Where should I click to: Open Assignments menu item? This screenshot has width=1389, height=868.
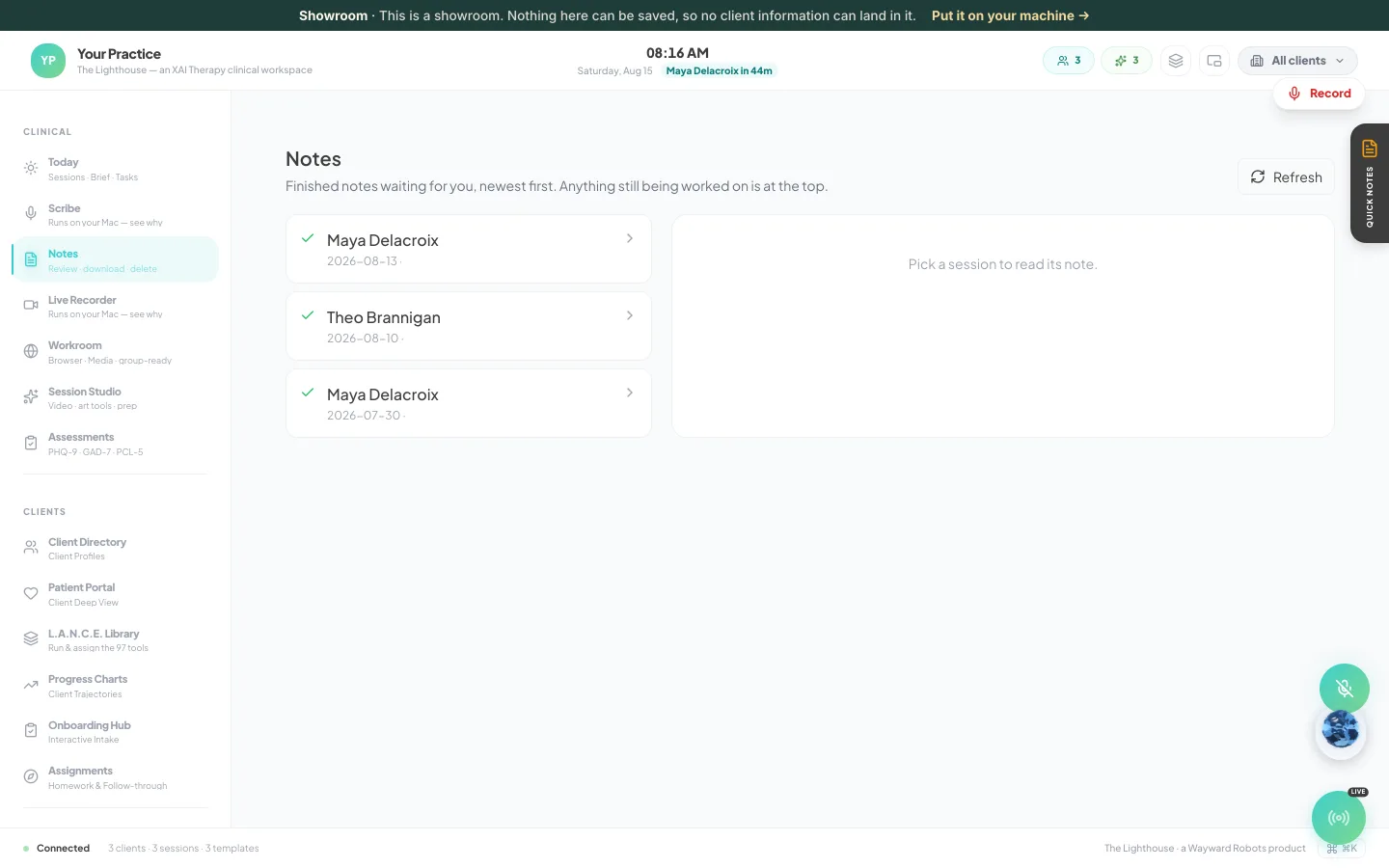(116, 777)
